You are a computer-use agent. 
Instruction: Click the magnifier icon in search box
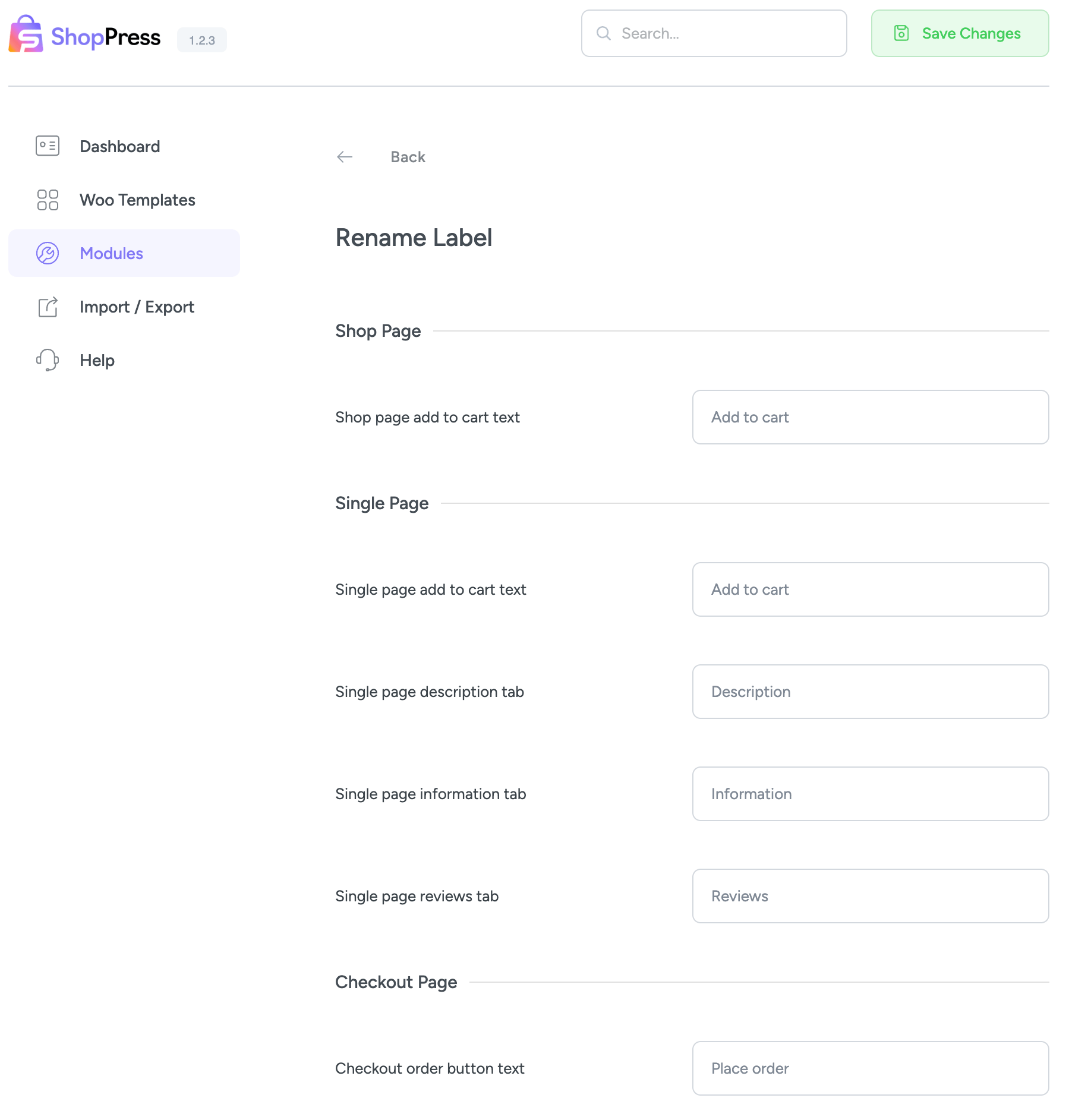[604, 33]
